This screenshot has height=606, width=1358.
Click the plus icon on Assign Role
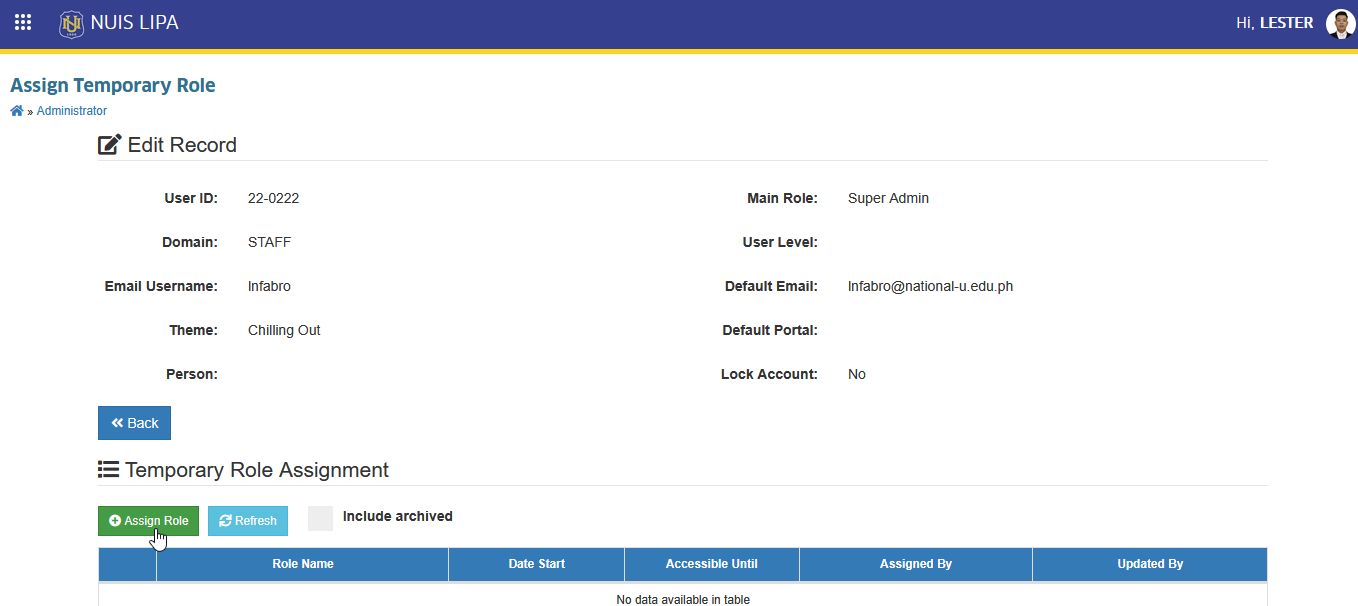pyautogui.click(x=115, y=521)
